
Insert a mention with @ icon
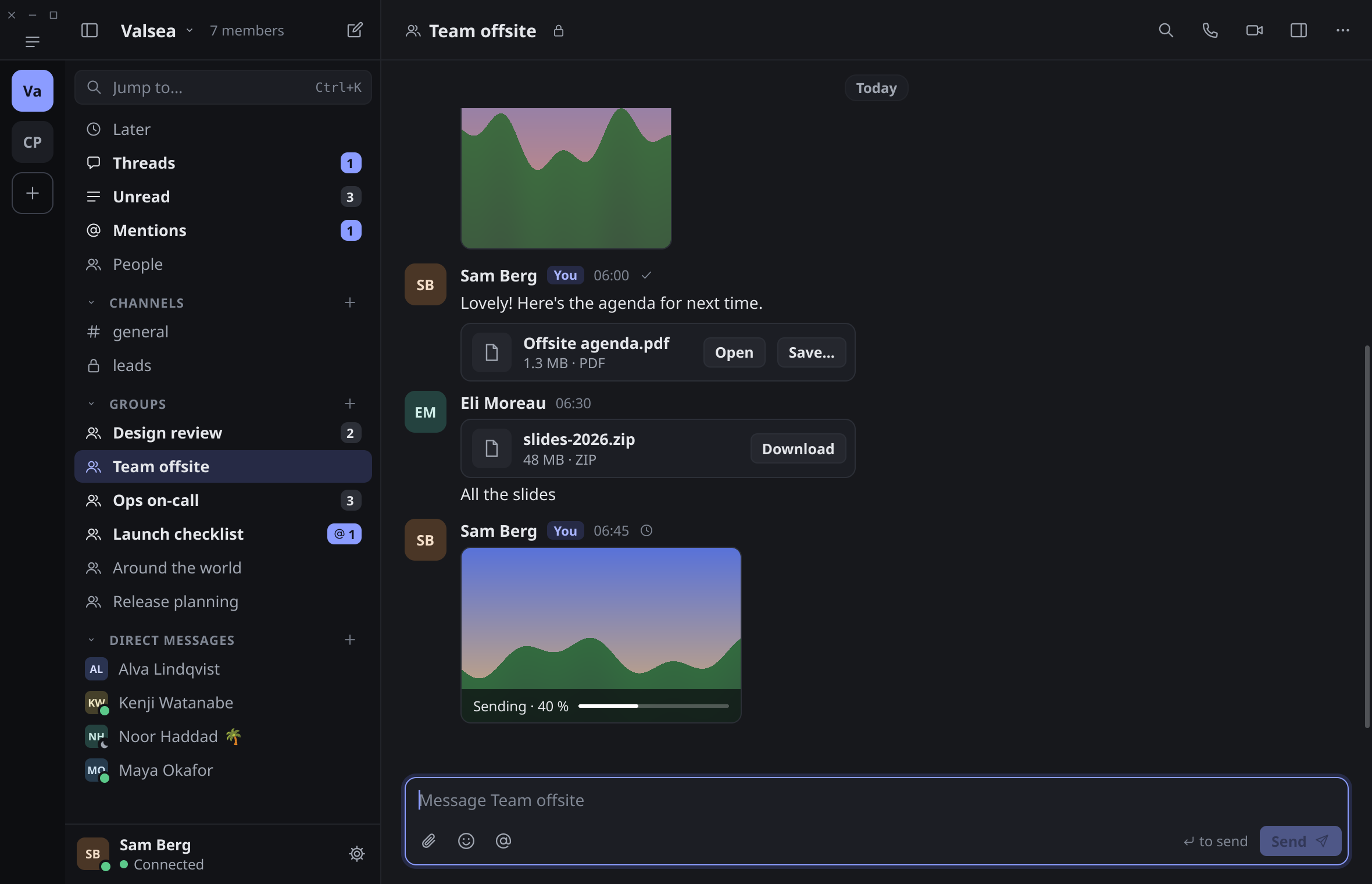pyautogui.click(x=503, y=840)
